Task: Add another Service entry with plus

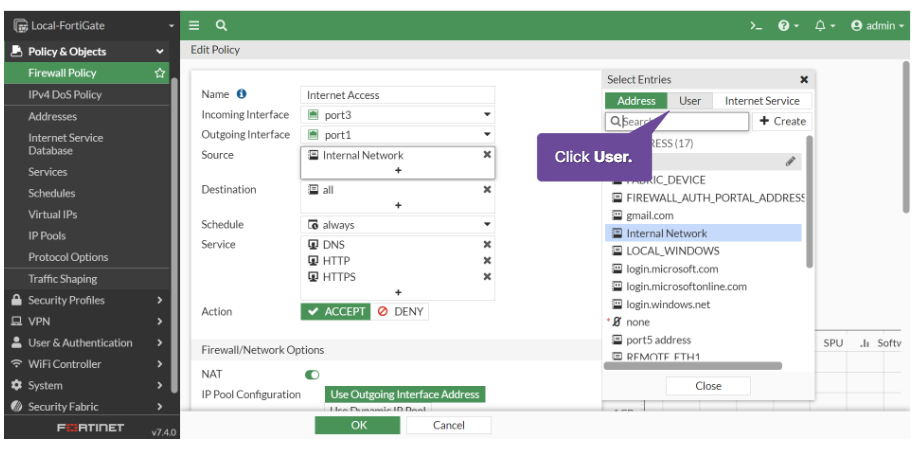Action: (398, 293)
